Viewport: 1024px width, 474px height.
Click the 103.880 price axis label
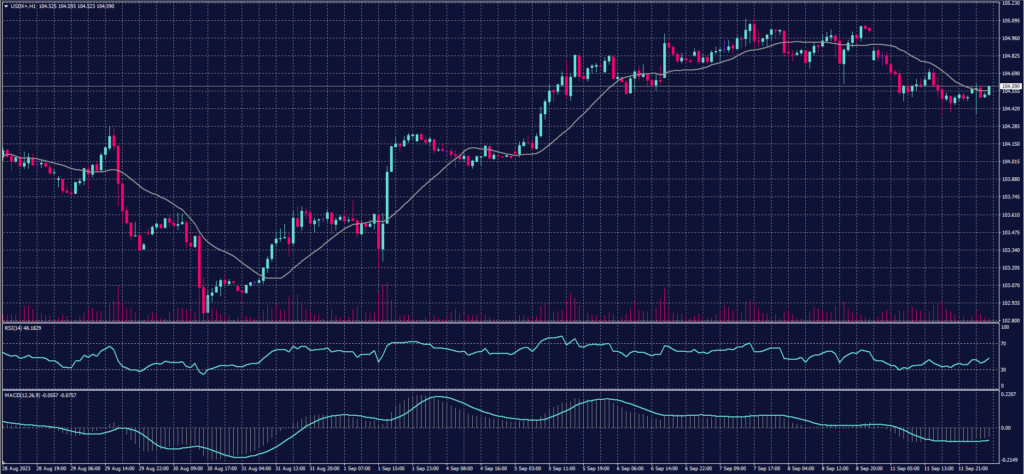pos(1010,180)
